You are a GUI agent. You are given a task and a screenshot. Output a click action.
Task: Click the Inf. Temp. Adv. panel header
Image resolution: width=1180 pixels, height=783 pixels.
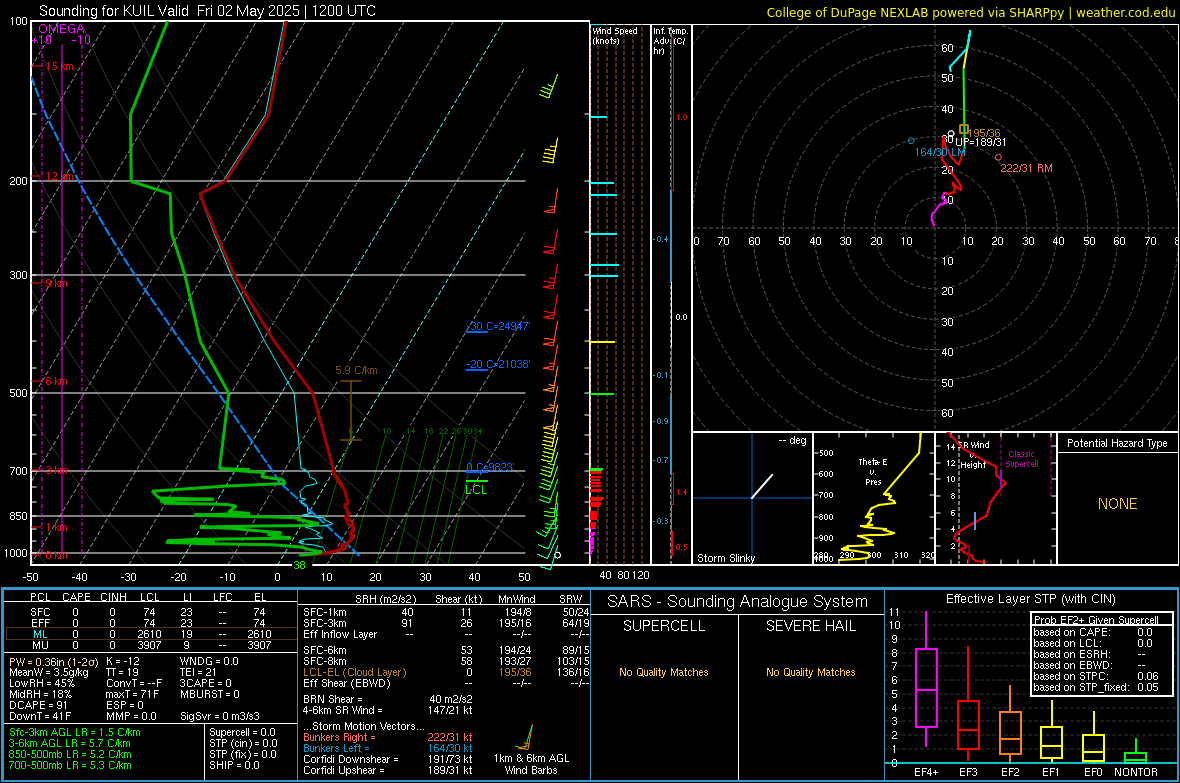click(671, 41)
